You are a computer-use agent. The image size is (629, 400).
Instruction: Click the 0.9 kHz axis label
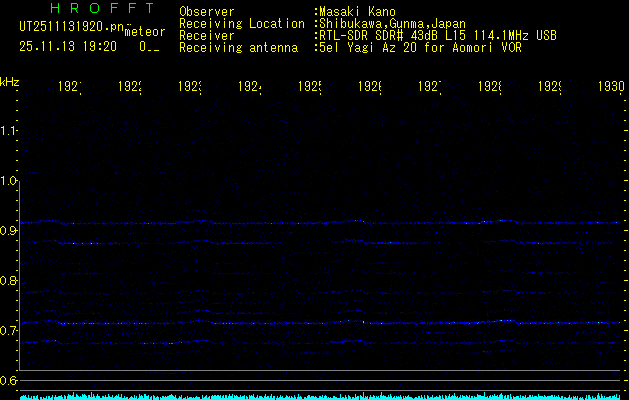pos(10,231)
